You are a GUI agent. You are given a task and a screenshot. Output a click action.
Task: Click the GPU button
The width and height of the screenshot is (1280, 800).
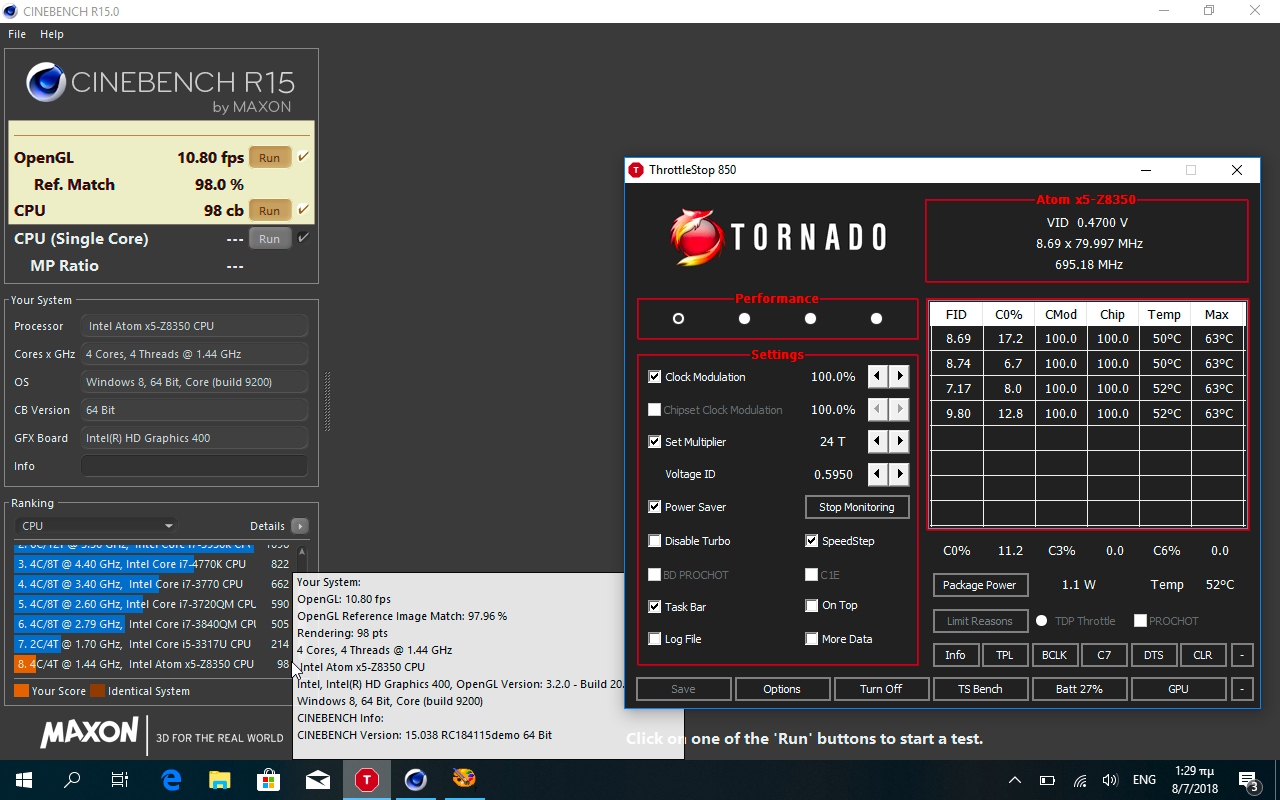coord(1178,689)
